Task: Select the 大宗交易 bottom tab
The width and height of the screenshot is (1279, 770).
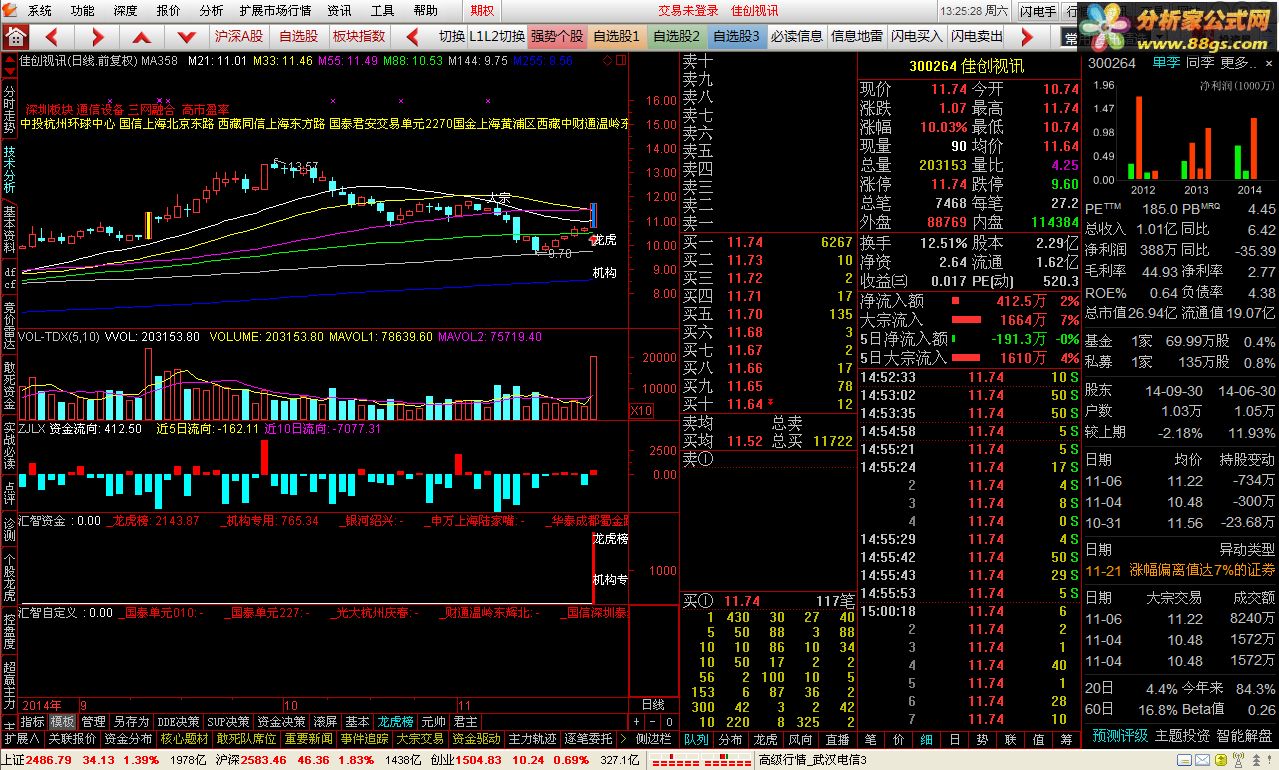Action: point(419,739)
